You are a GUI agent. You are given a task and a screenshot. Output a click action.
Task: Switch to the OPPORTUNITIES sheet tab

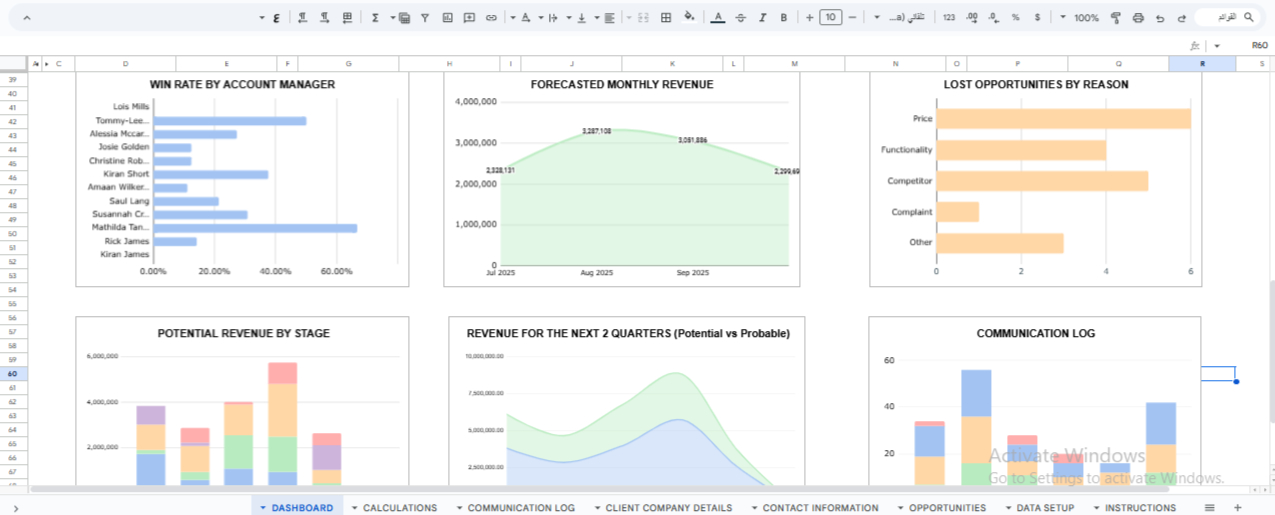click(947, 508)
